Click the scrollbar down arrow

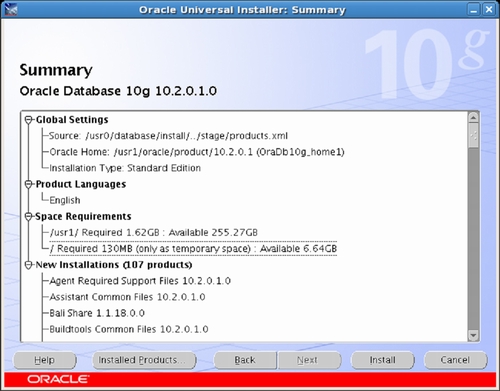tap(473, 335)
